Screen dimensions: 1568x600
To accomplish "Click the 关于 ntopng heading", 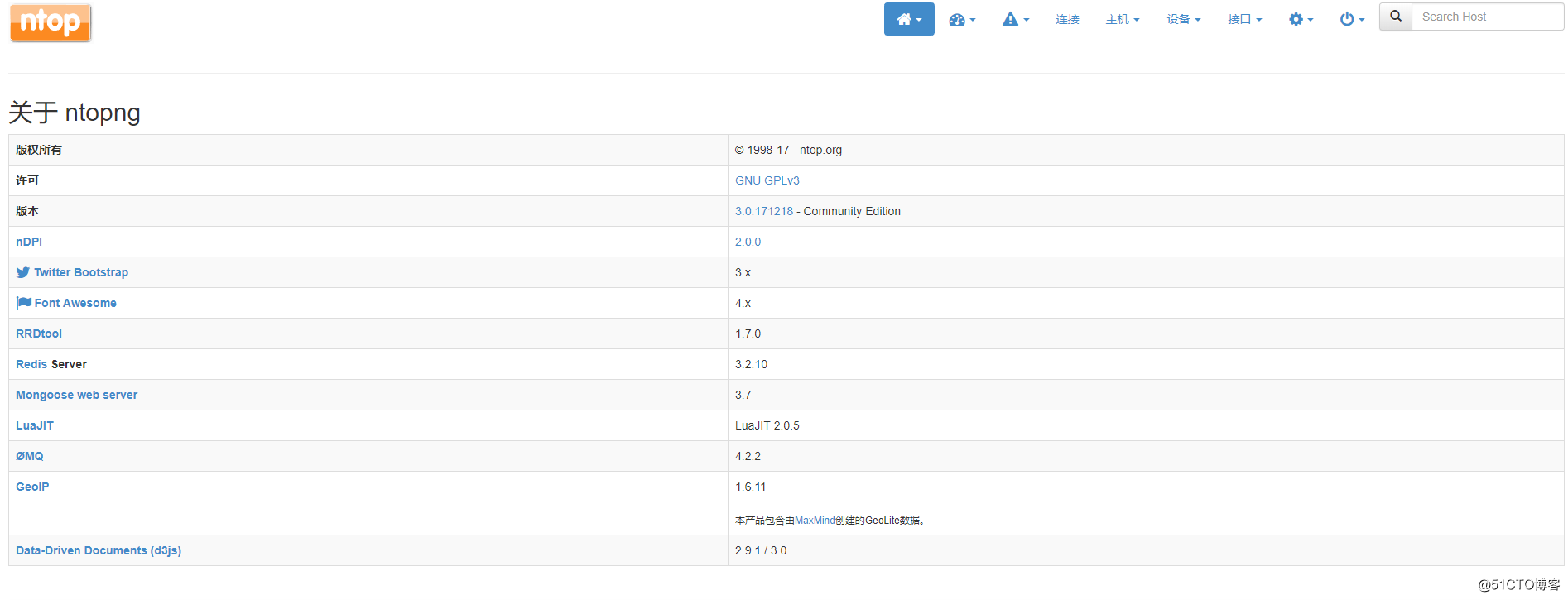I will 75,112.
